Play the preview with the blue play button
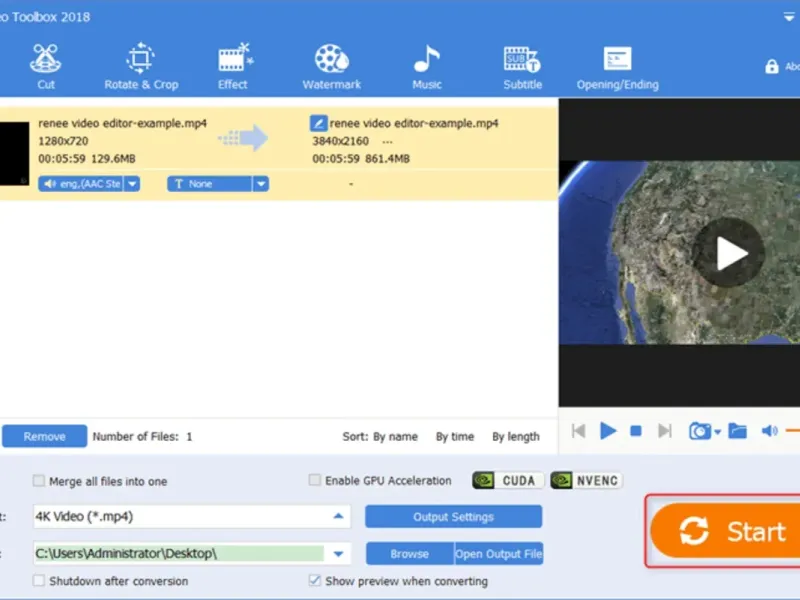This screenshot has width=800, height=600. point(608,431)
